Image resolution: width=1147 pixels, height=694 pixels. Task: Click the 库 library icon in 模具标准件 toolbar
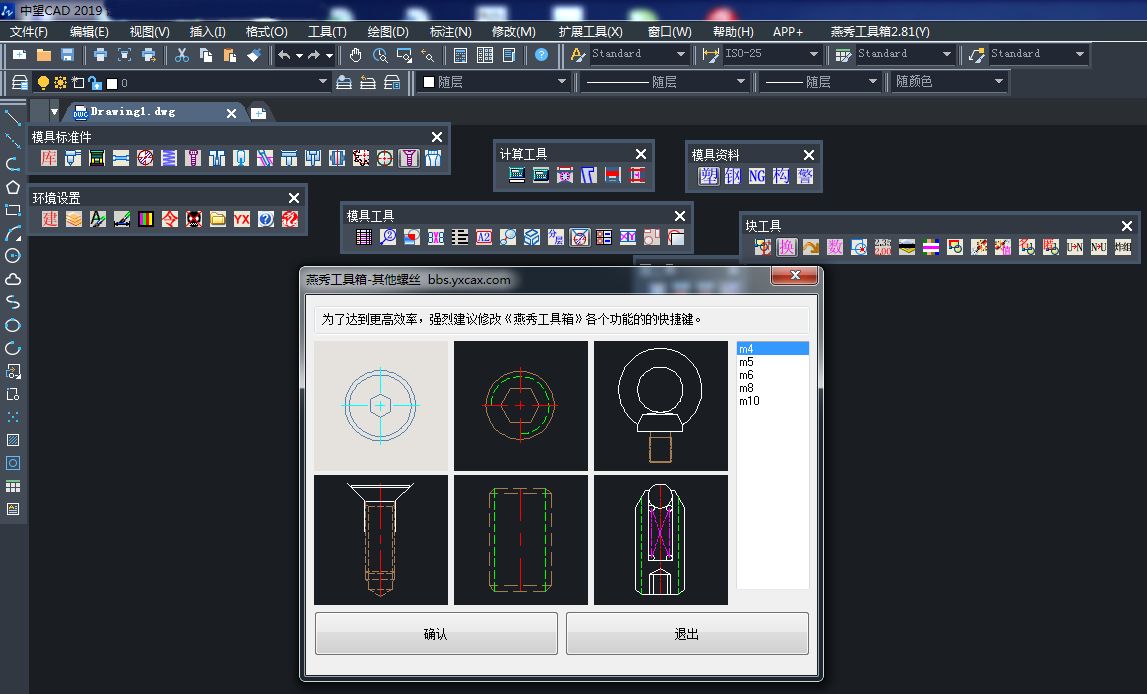tap(48, 158)
